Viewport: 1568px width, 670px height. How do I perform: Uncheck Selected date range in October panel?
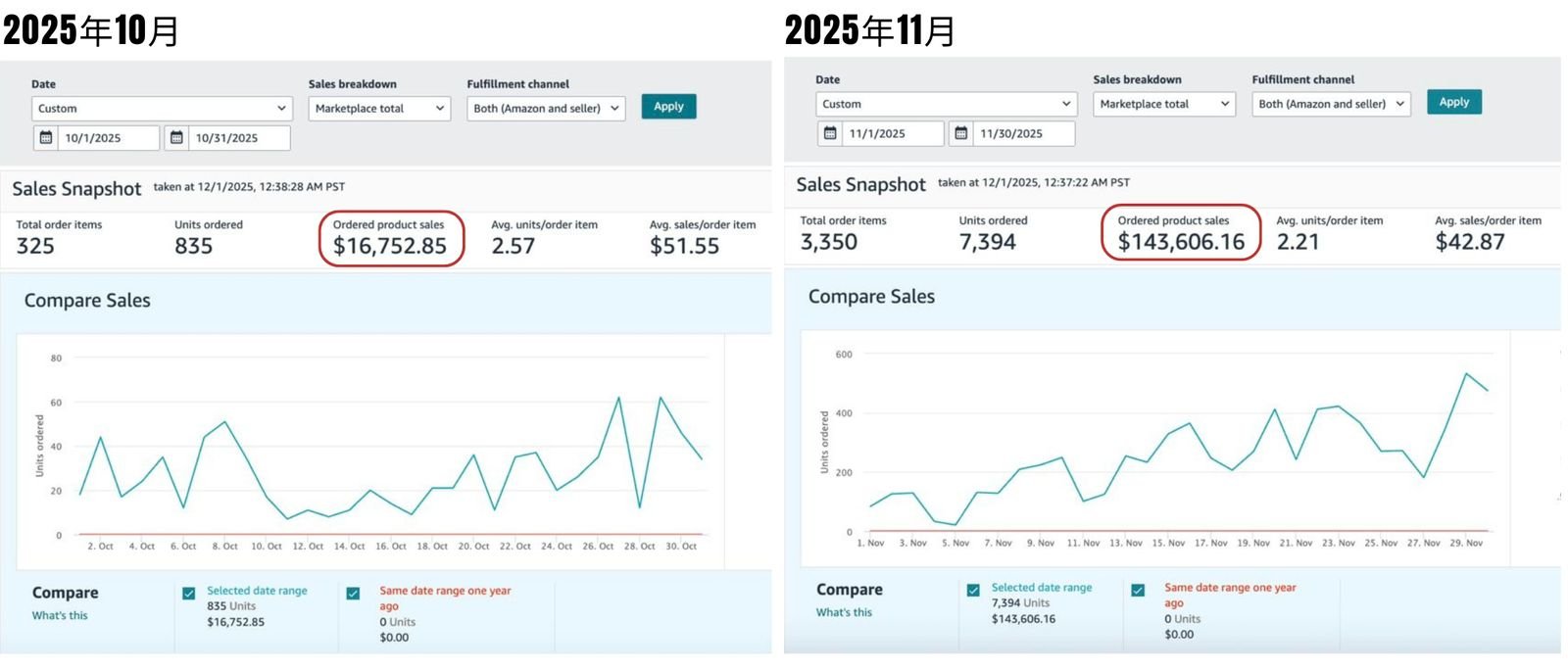tap(189, 593)
